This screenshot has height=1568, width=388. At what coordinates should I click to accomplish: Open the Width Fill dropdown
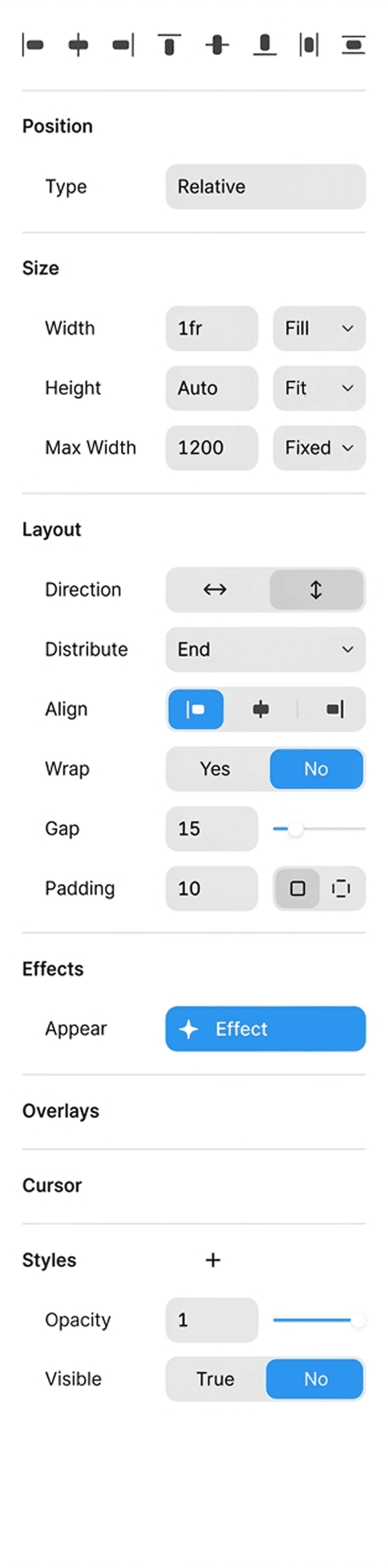tap(319, 329)
